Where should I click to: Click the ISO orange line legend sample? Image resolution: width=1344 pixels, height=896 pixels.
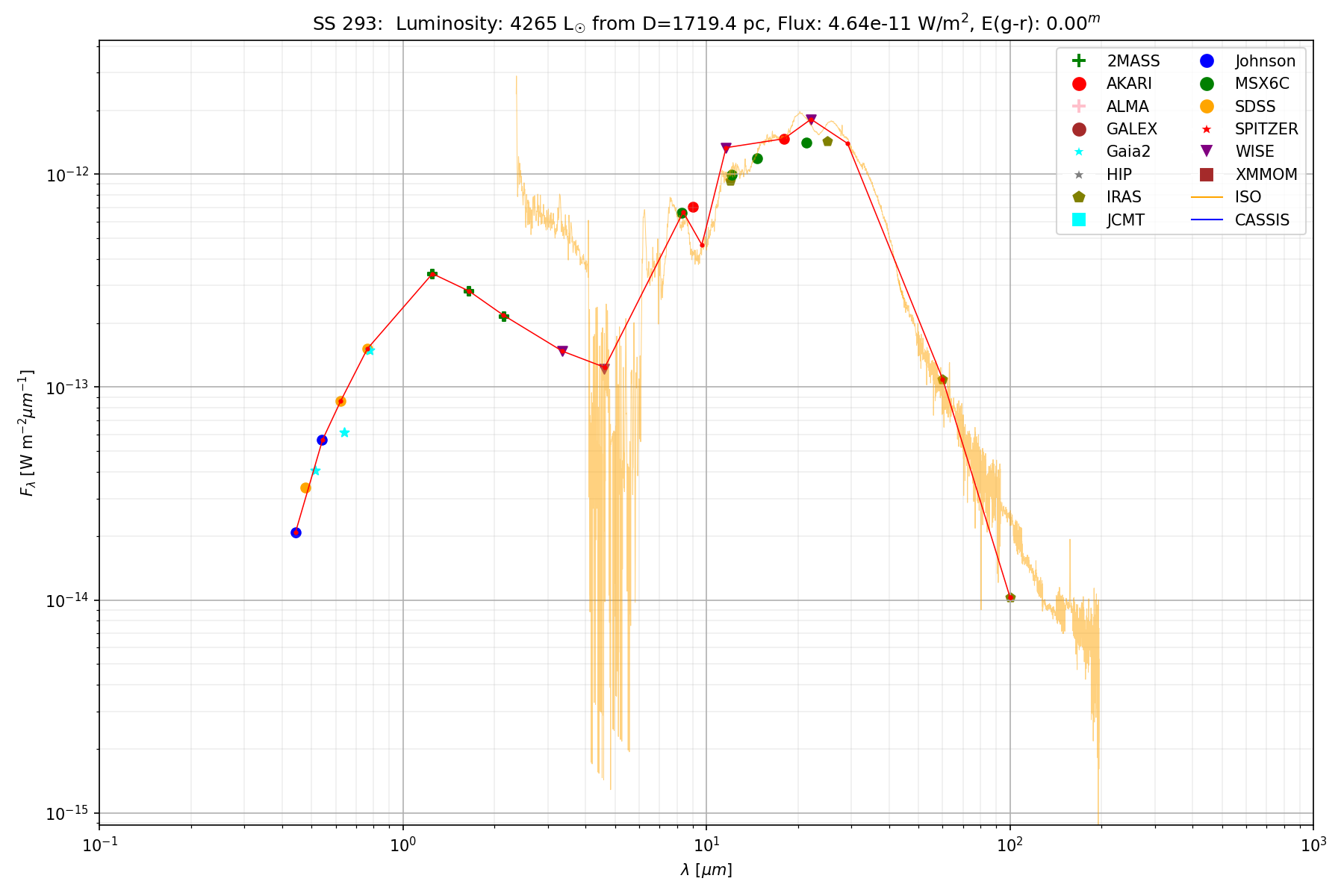pyautogui.click(x=1207, y=197)
